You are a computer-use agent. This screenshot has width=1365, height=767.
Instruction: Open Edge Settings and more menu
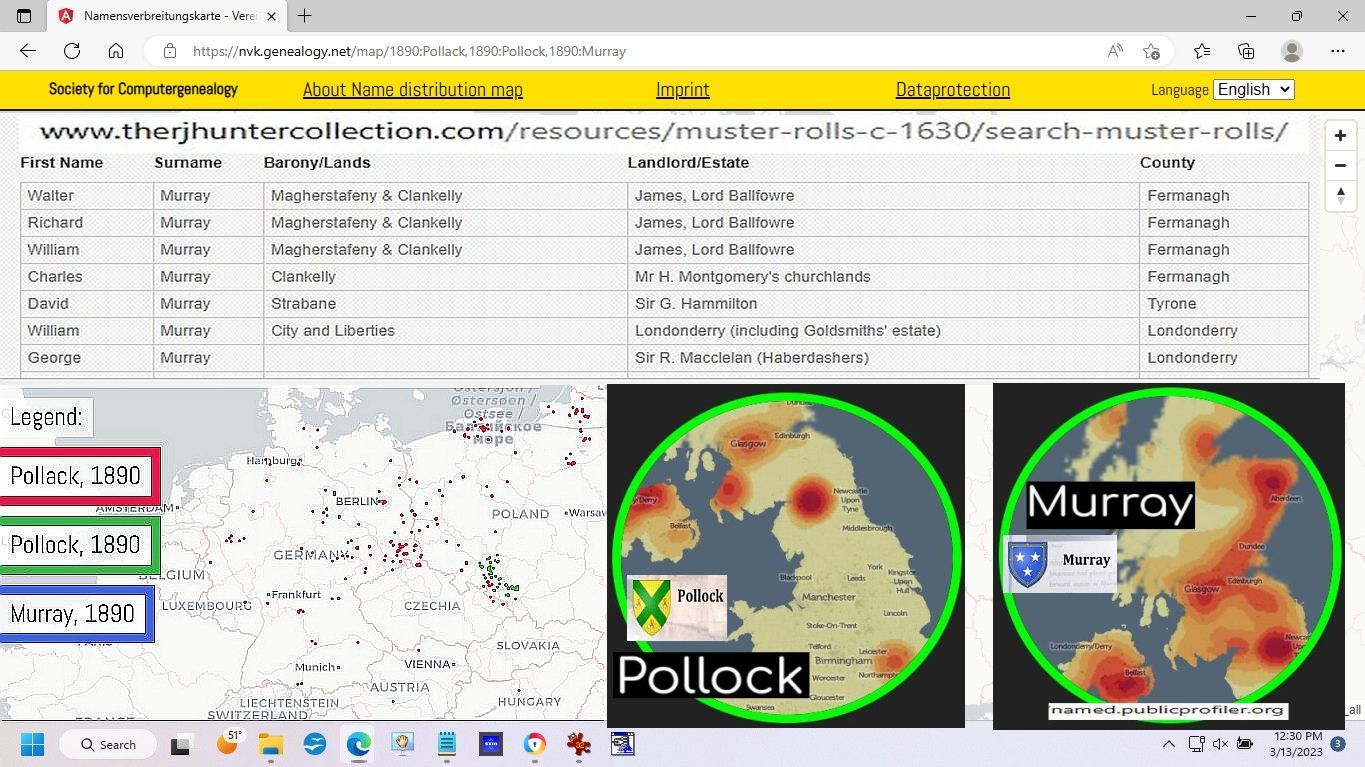pos(1338,51)
